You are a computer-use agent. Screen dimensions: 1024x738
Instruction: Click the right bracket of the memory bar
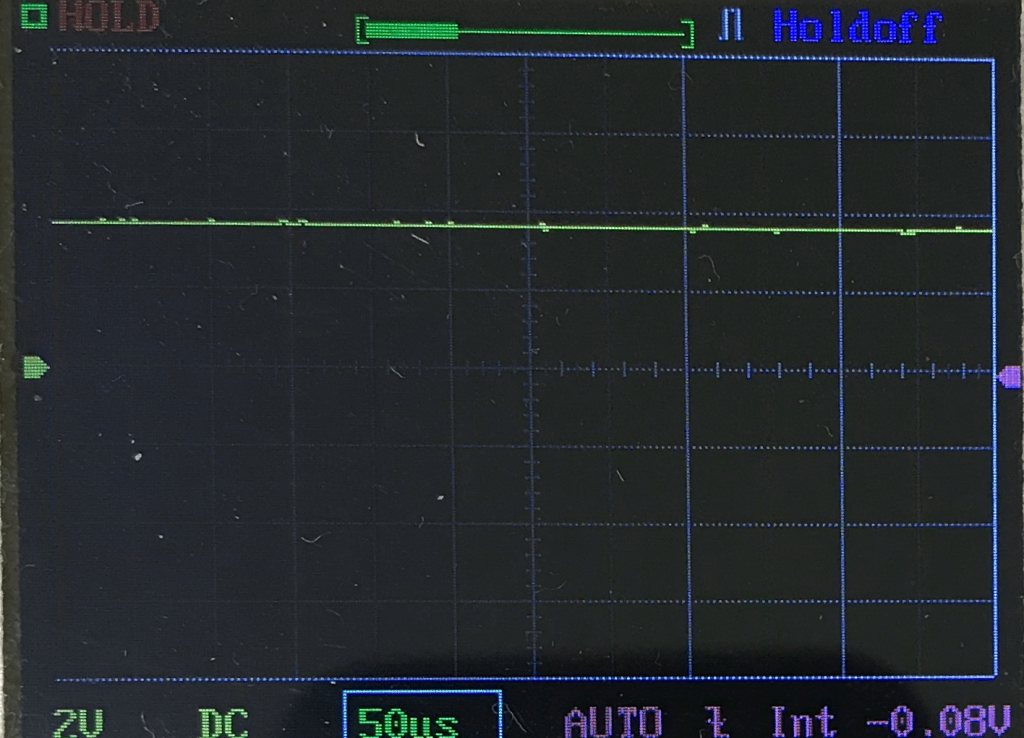(x=688, y=35)
